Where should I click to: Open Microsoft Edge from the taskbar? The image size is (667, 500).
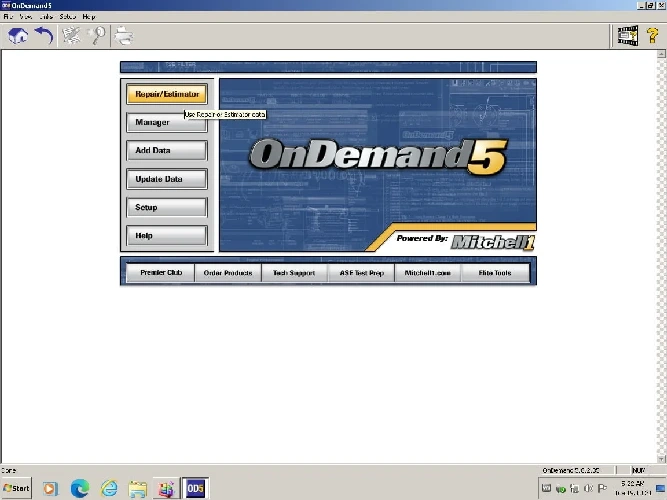point(79,489)
